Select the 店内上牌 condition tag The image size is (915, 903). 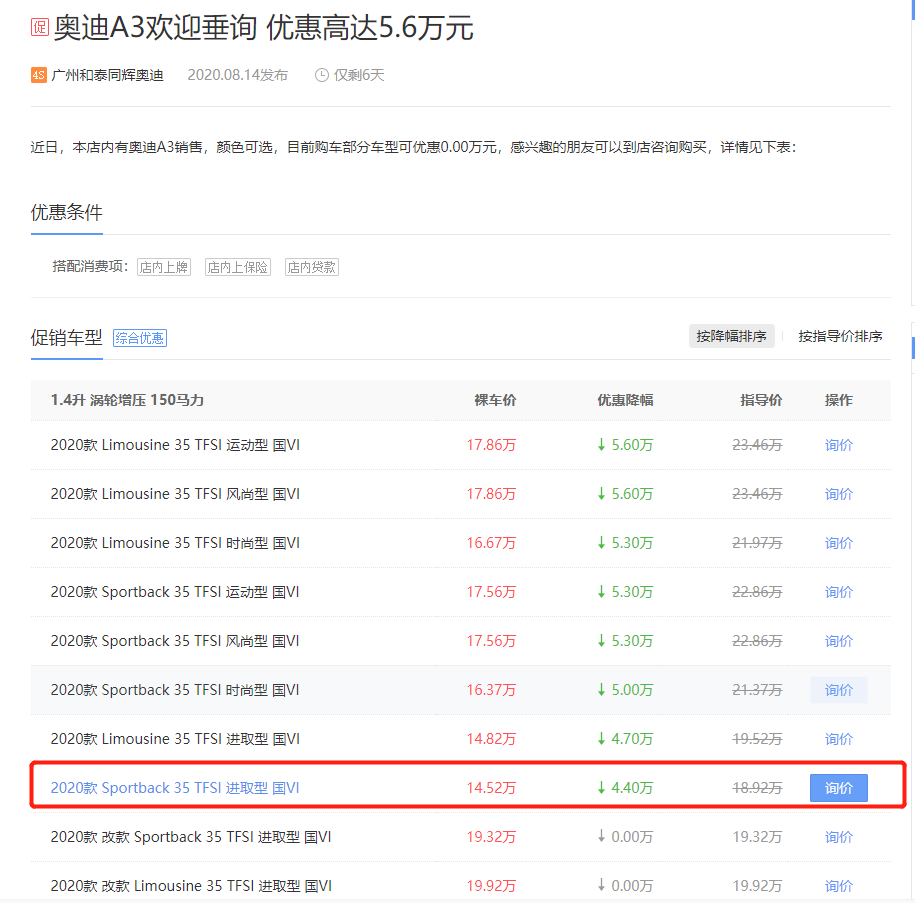[164, 267]
